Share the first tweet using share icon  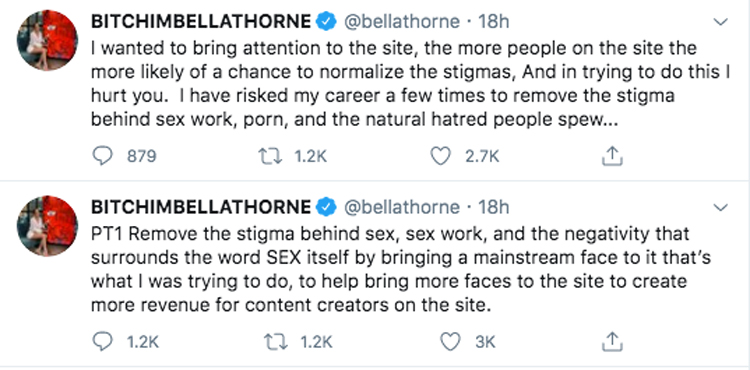pyautogui.click(x=612, y=156)
